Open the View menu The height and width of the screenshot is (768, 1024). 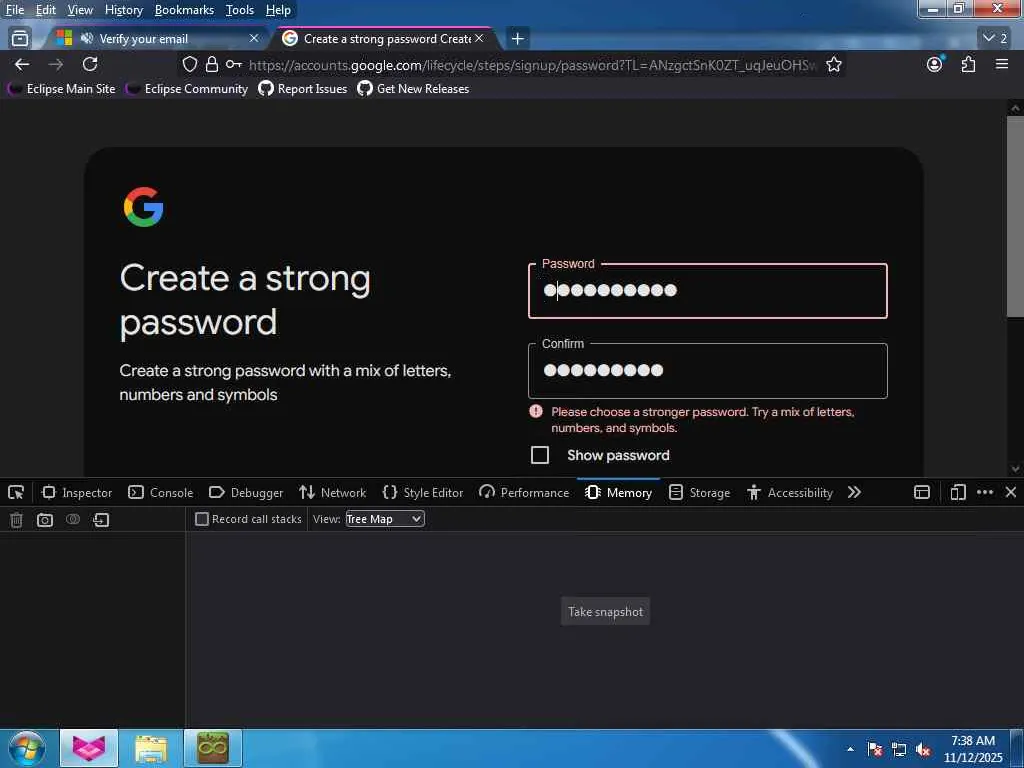pos(80,10)
